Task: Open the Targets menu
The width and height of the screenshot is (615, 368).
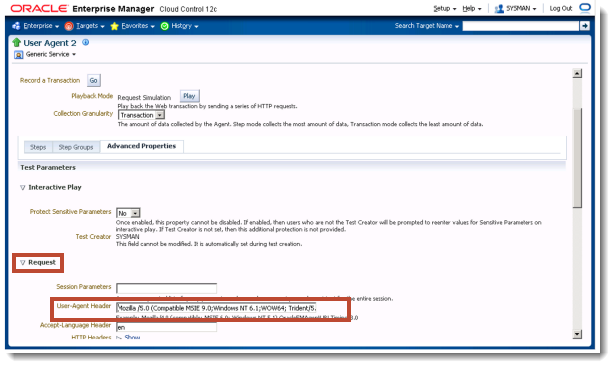Action: pos(85,26)
